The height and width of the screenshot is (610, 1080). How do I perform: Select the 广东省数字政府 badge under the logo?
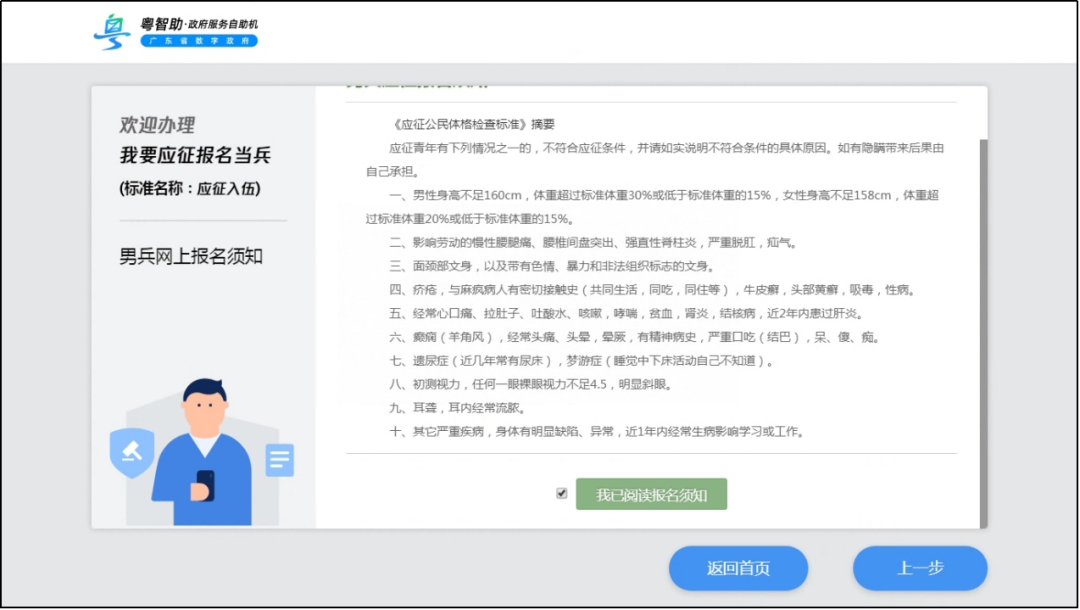(198, 42)
